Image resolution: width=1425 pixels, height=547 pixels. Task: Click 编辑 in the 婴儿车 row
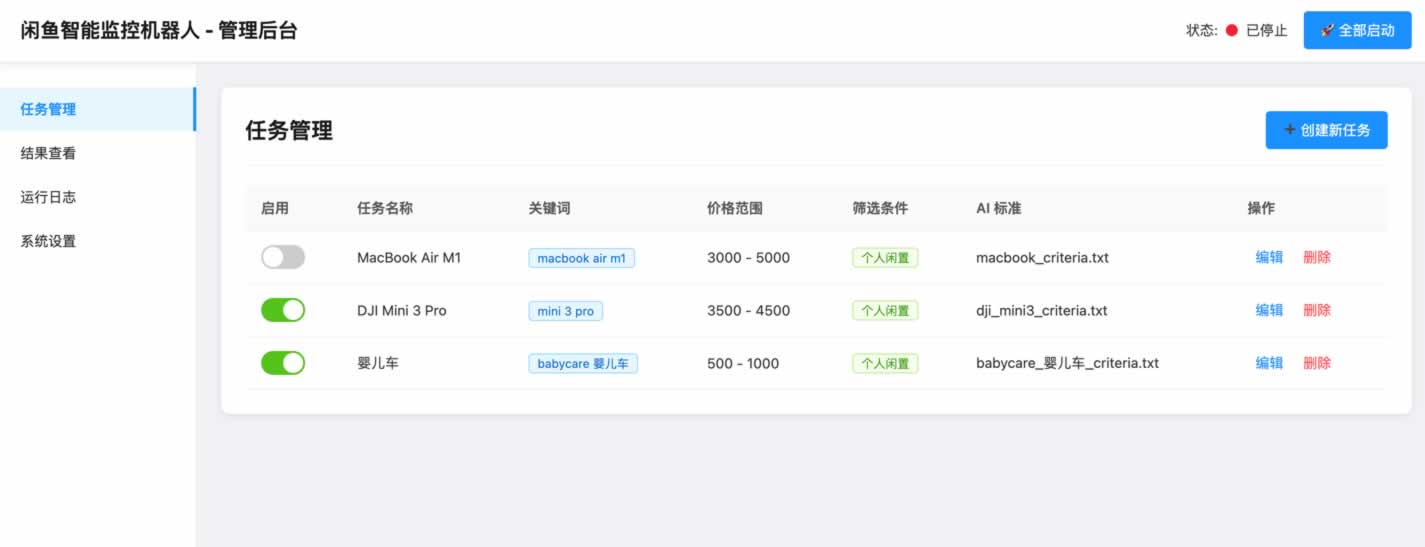[1269, 363]
